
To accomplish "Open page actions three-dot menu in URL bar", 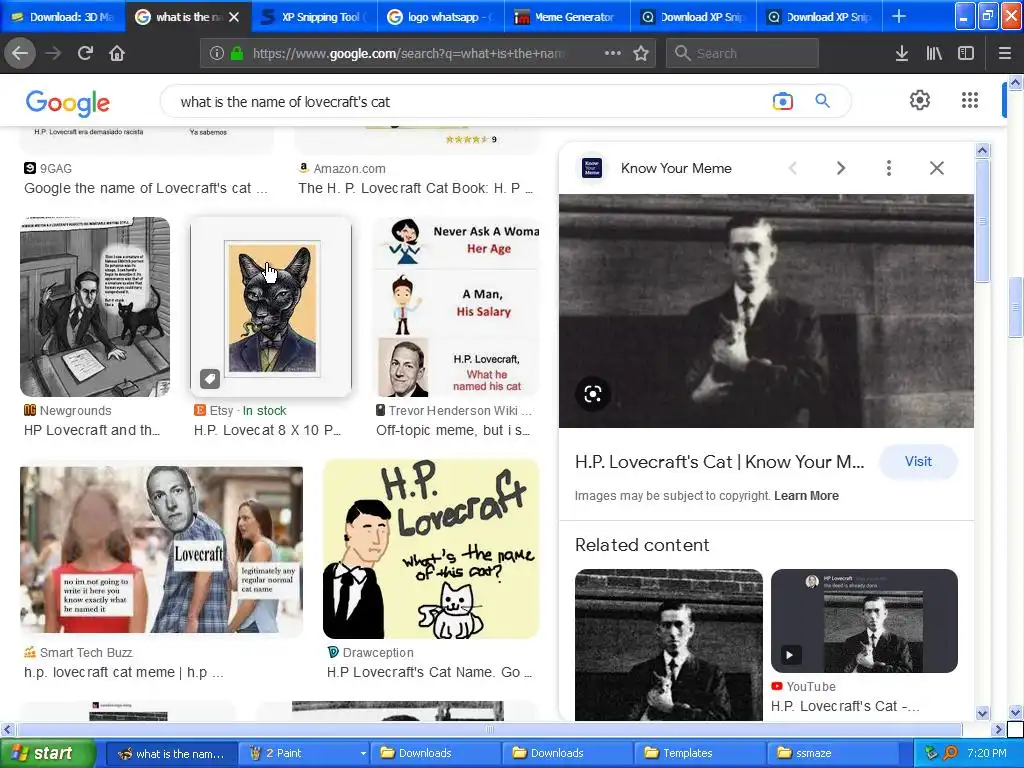I will pyautogui.click(x=613, y=53).
